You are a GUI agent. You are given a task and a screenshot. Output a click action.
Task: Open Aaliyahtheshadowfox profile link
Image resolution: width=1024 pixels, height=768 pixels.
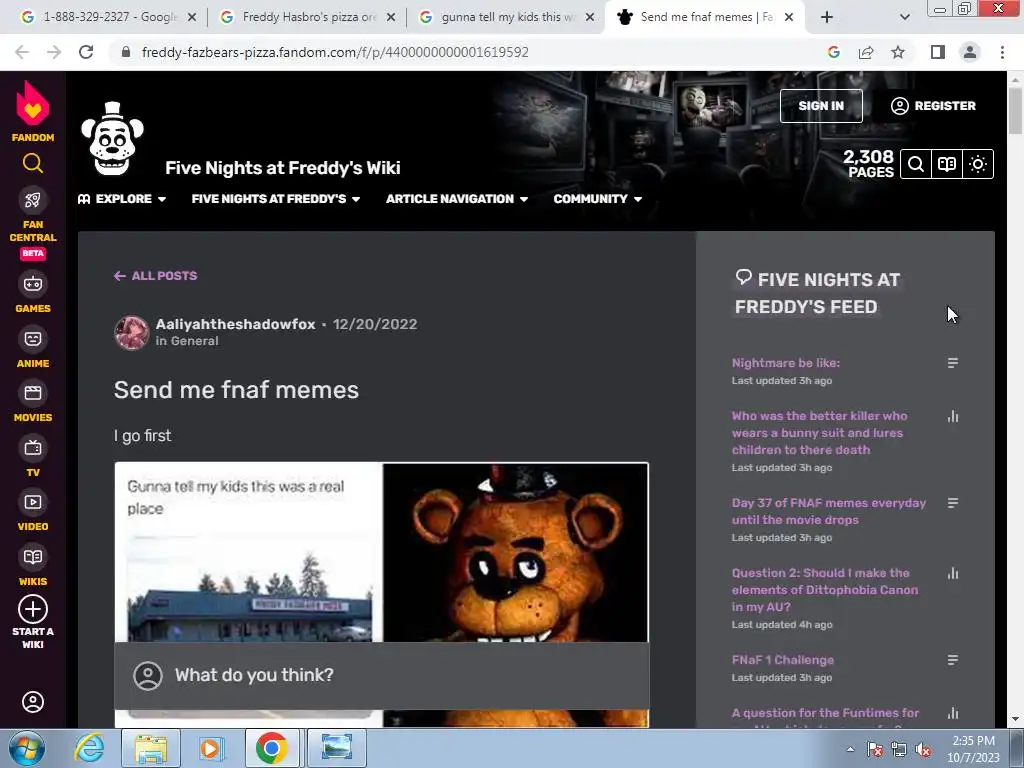pos(235,324)
